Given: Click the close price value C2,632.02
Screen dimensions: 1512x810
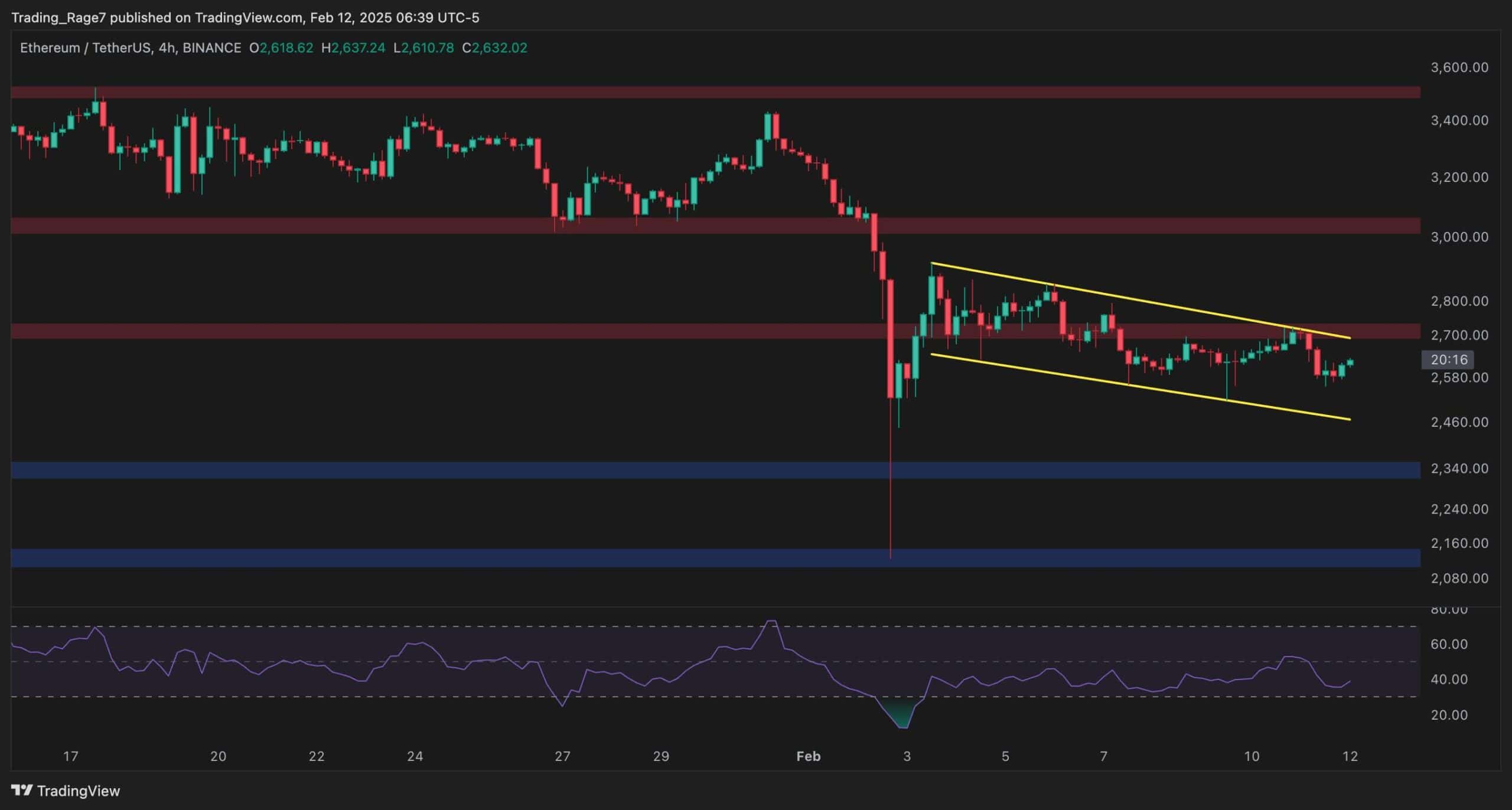Looking at the screenshot, I should coord(495,48).
